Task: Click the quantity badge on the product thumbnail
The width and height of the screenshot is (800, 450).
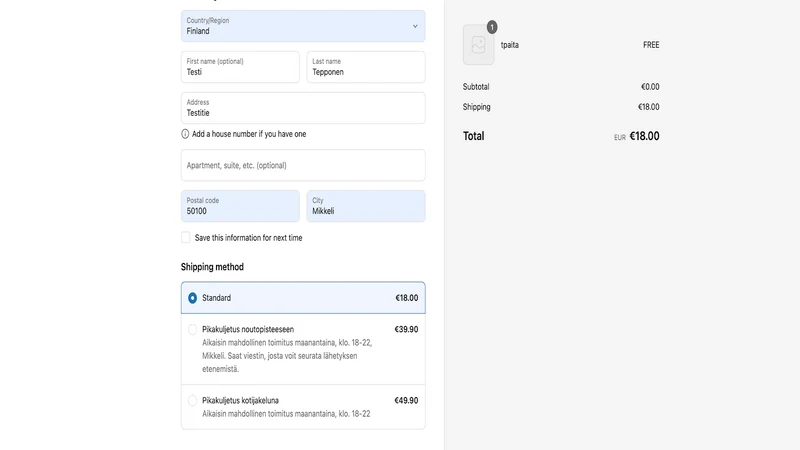Action: 492,27
